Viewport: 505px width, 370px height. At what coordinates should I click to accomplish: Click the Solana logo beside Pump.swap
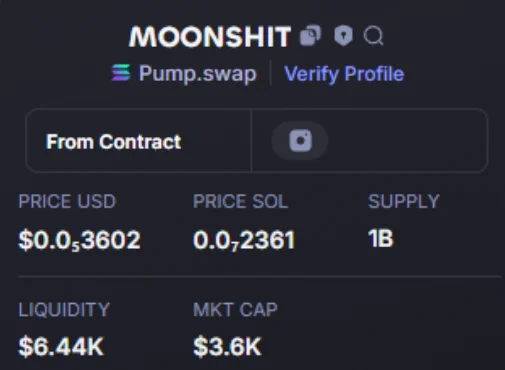point(121,73)
